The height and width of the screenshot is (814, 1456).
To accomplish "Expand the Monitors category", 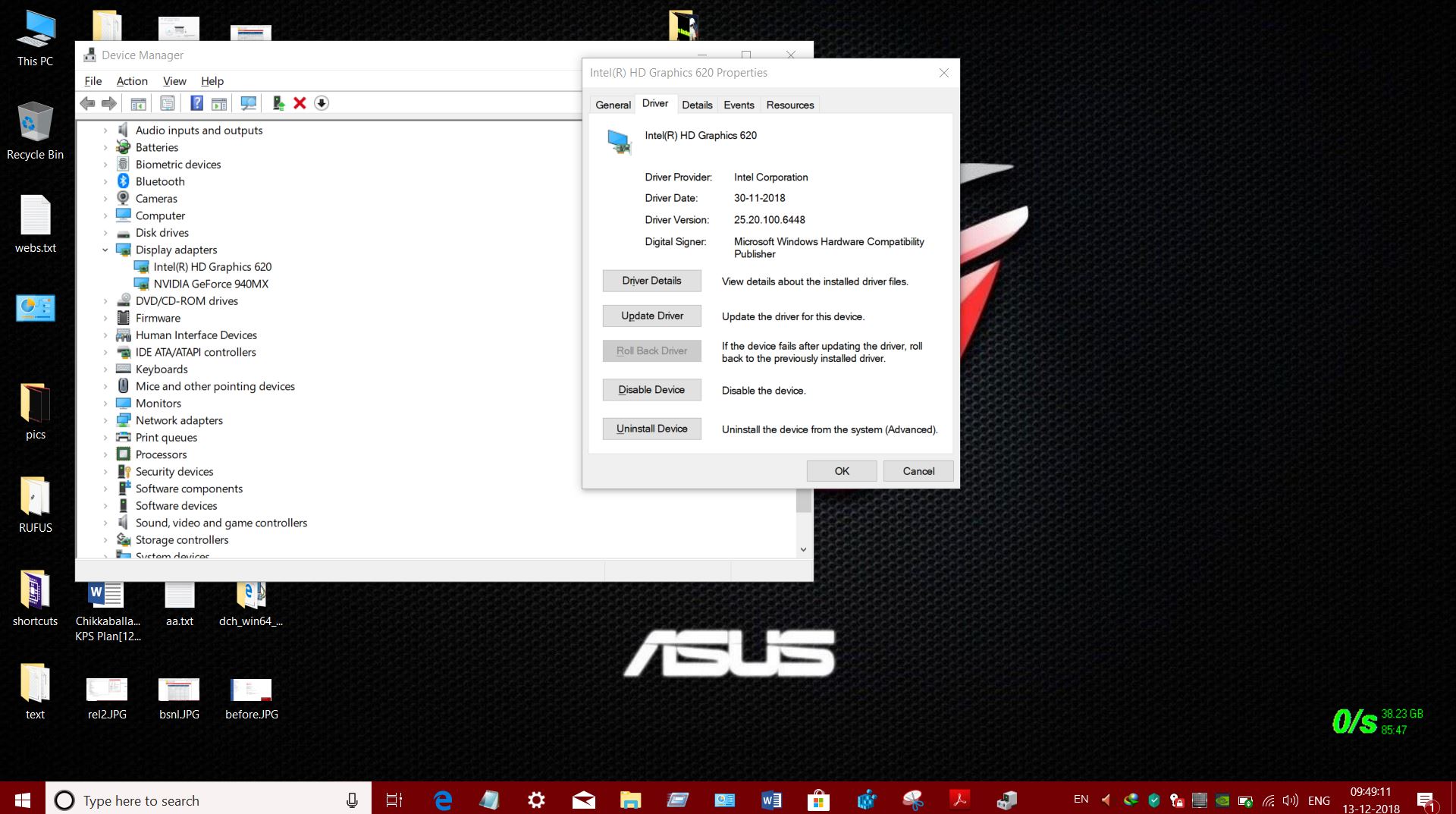I will [x=105, y=404].
